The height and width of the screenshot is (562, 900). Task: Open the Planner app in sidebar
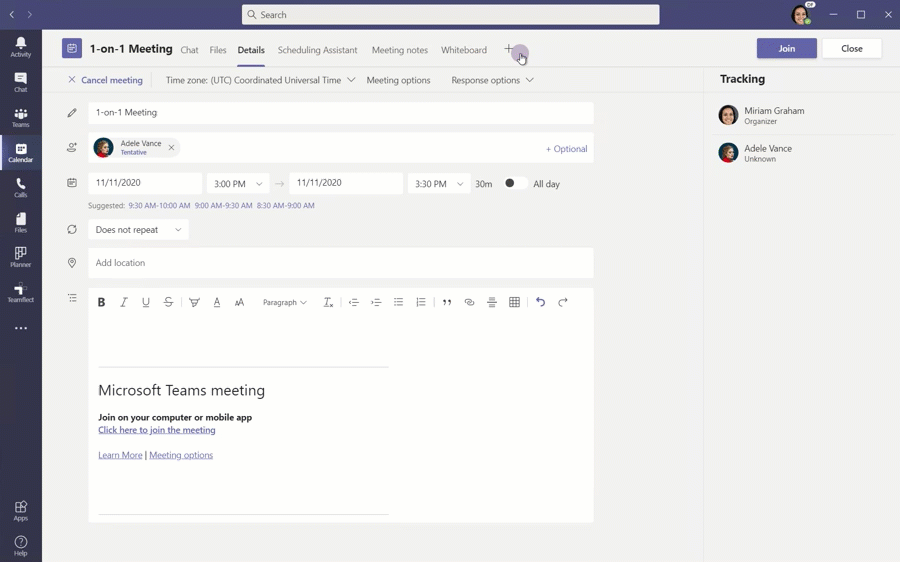click(21, 257)
